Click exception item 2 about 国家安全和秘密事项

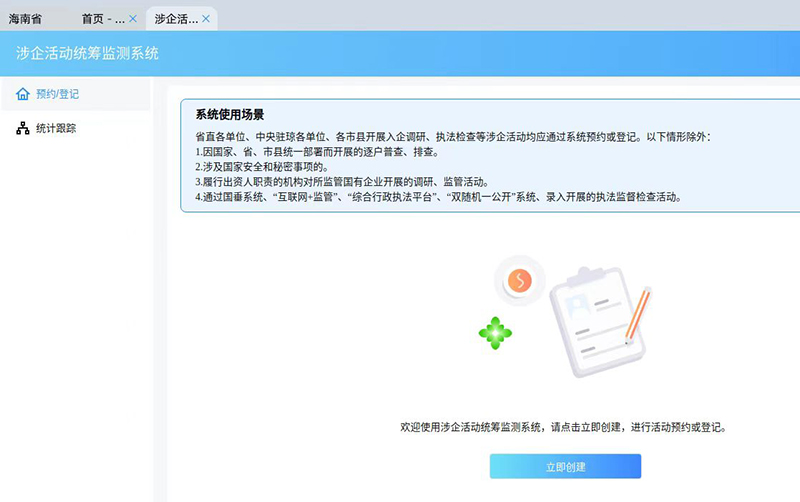click(x=262, y=167)
